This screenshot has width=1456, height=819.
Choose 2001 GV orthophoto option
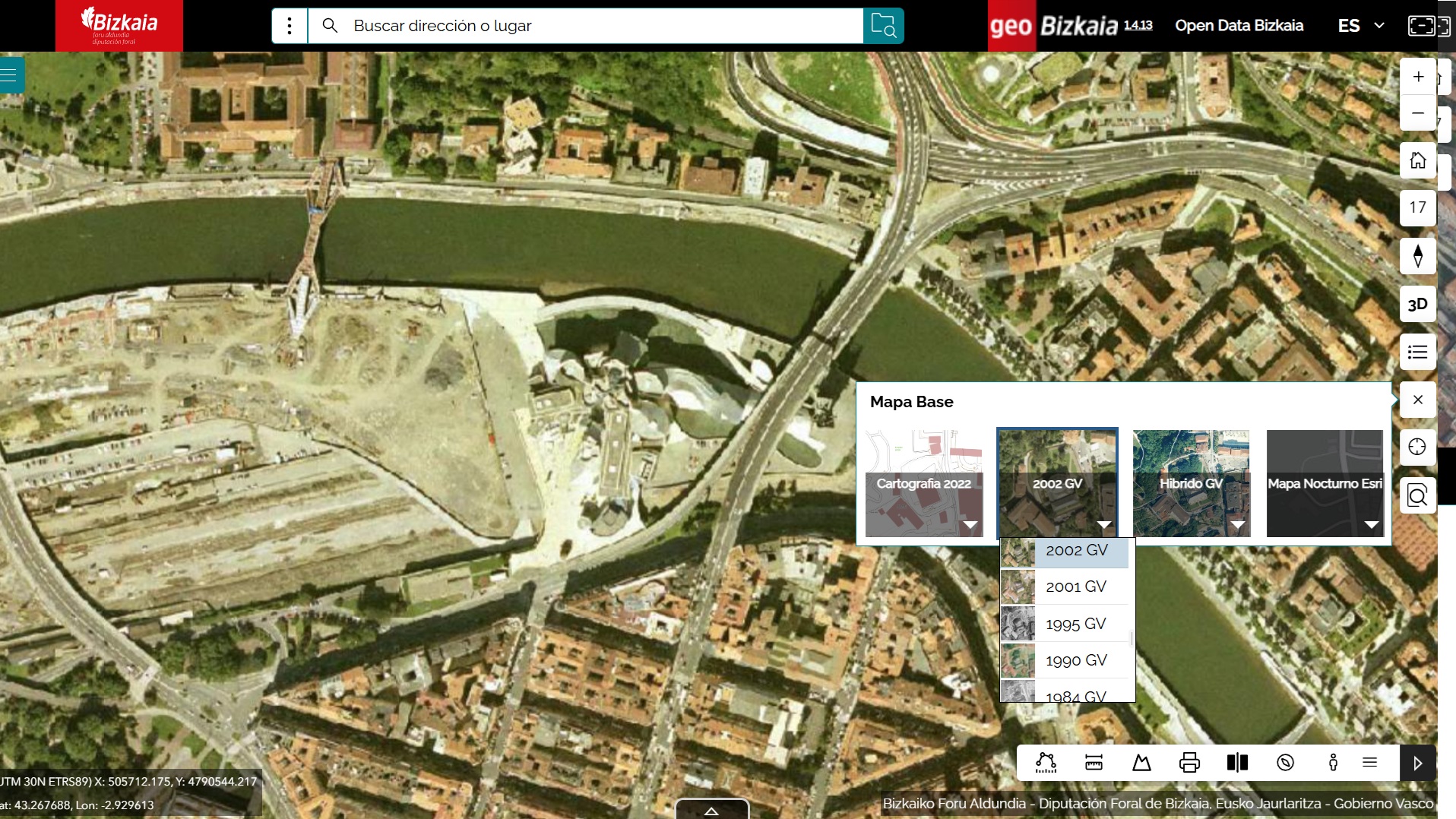(x=1075, y=587)
